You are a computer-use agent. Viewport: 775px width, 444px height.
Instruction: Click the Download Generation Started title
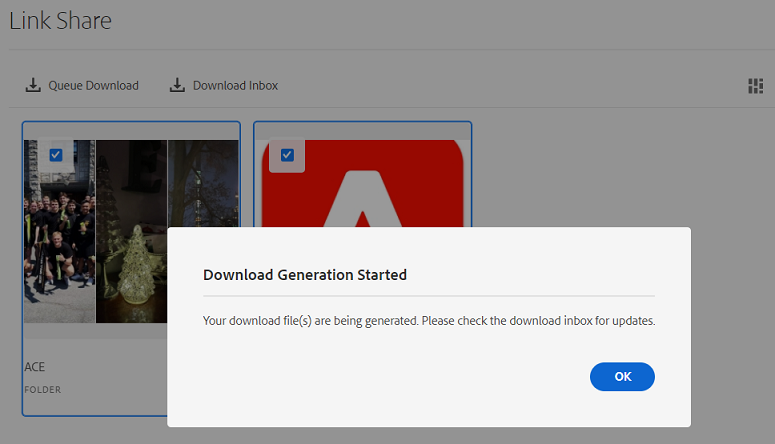point(305,275)
